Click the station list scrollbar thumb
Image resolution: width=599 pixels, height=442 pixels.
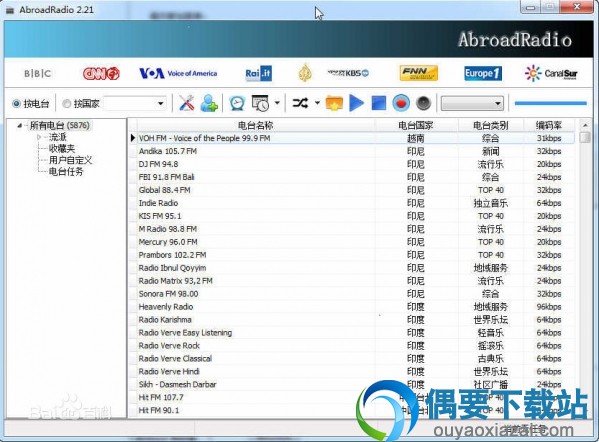(x=585, y=137)
